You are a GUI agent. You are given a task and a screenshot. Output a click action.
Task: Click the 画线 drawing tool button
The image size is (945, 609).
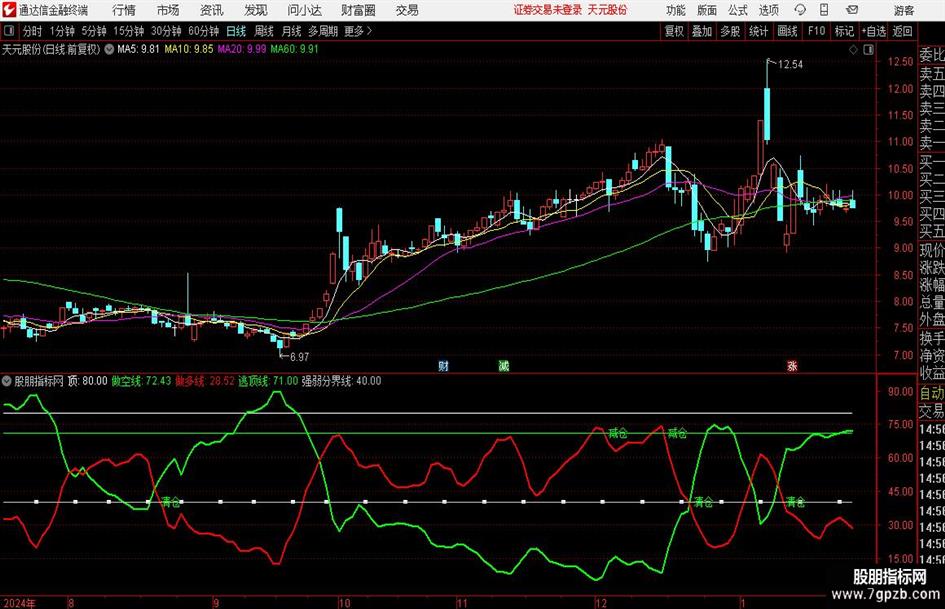pyautogui.click(x=787, y=31)
